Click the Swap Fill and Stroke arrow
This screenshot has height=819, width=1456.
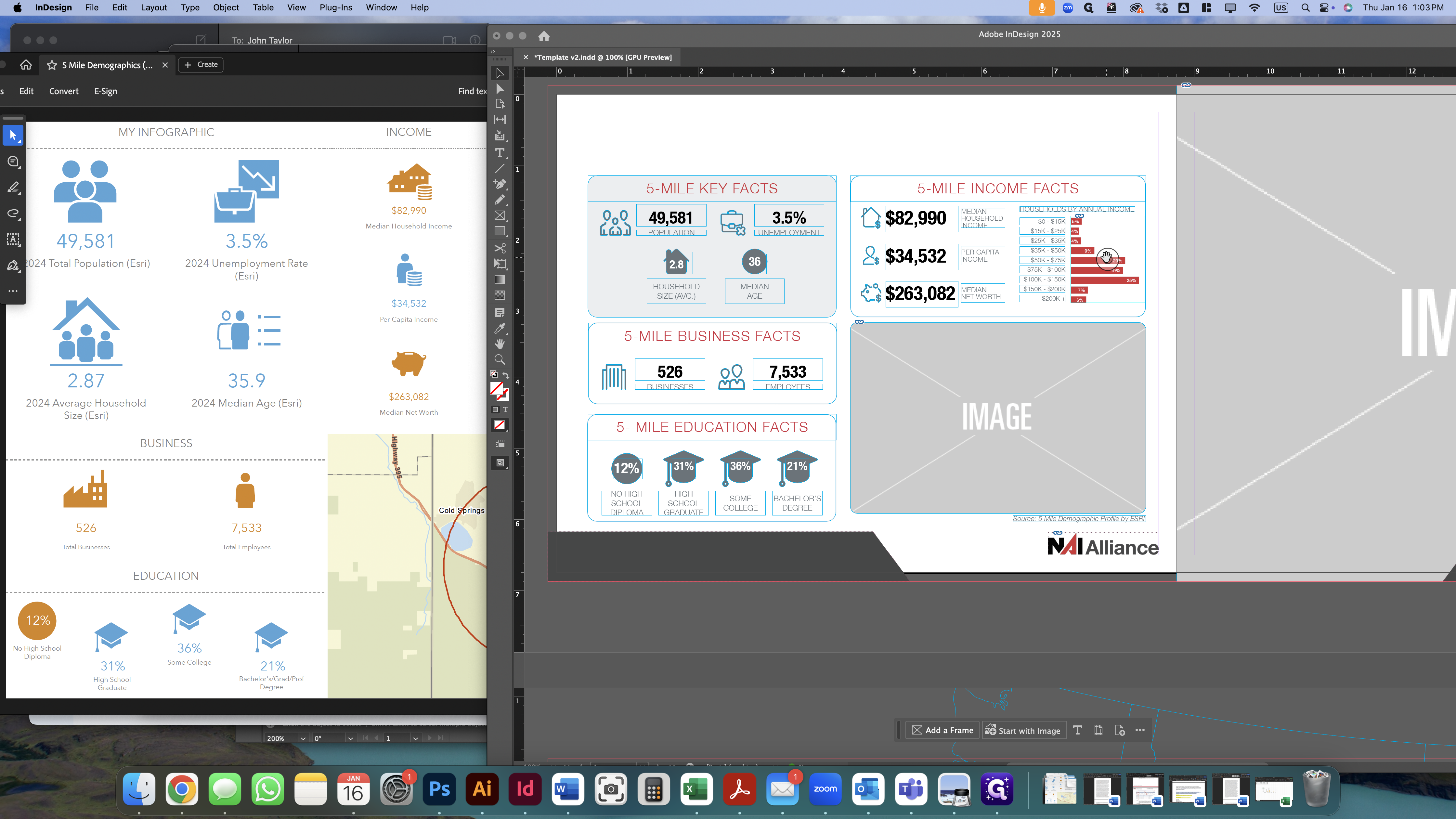tap(506, 375)
